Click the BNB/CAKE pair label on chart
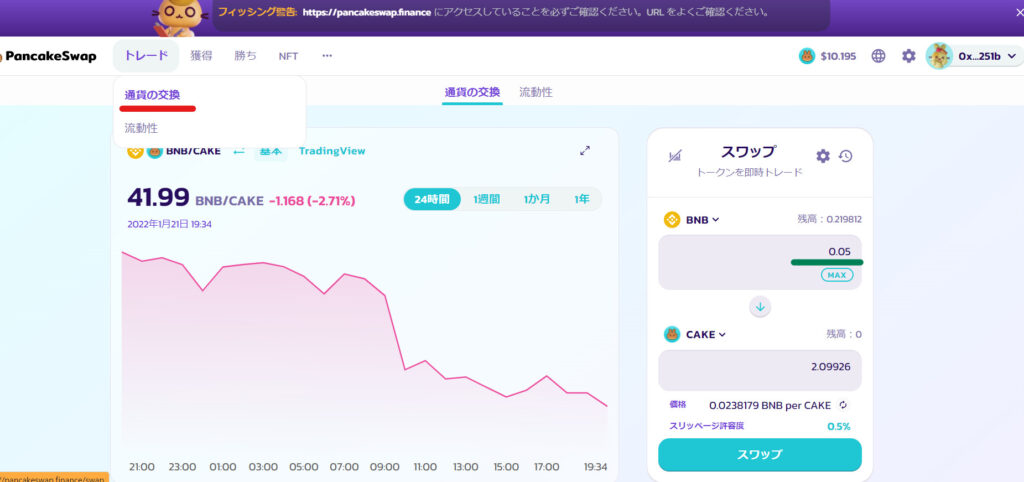This screenshot has width=1024, height=482. pos(193,151)
